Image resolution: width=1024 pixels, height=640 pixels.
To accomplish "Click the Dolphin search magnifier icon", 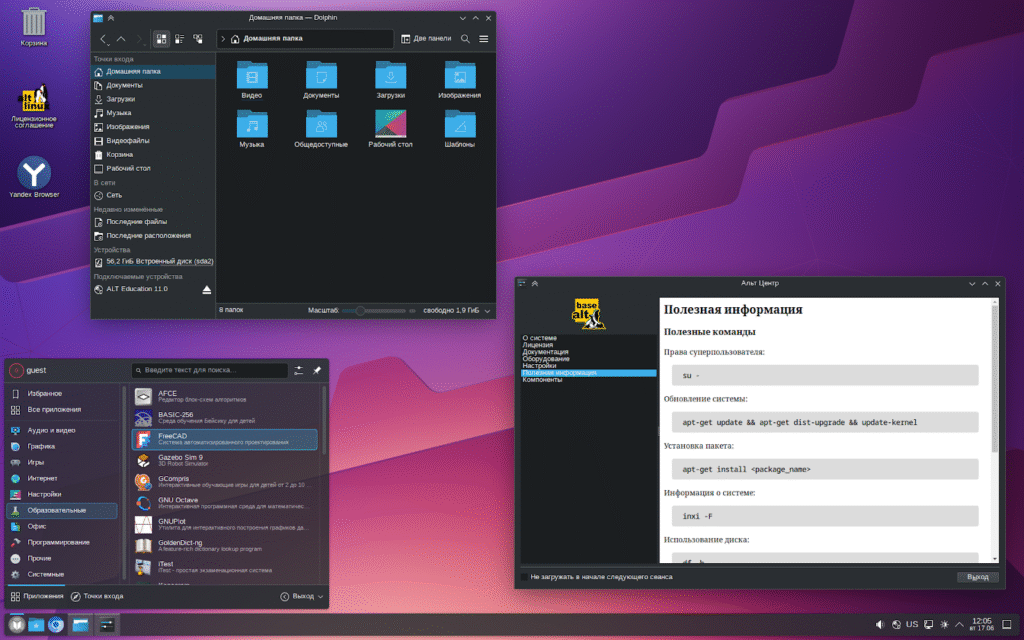I will 465,39.
